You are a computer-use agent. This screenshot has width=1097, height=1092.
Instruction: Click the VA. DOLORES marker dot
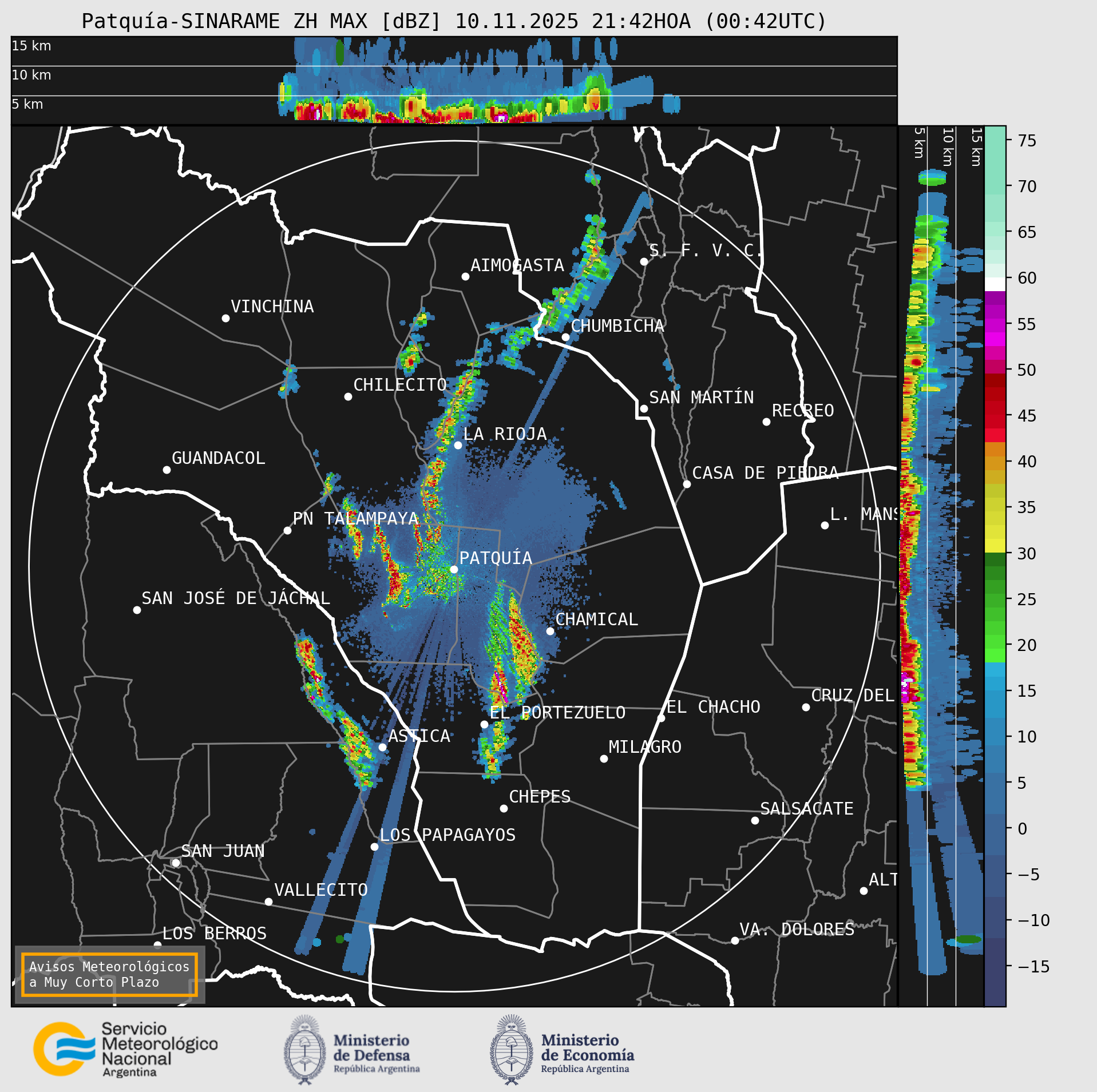pos(735,940)
